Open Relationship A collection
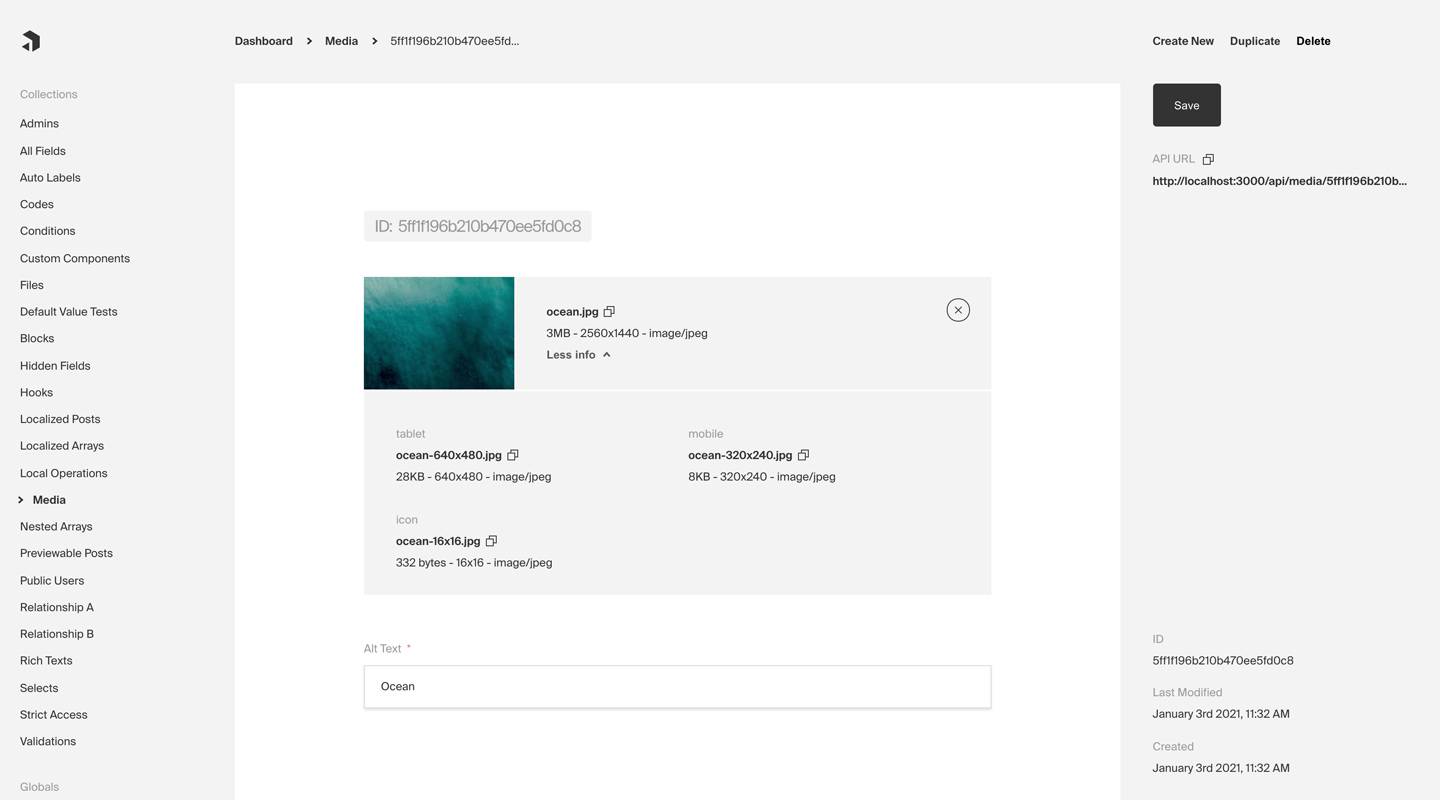This screenshot has height=800, width=1440. [x=57, y=607]
